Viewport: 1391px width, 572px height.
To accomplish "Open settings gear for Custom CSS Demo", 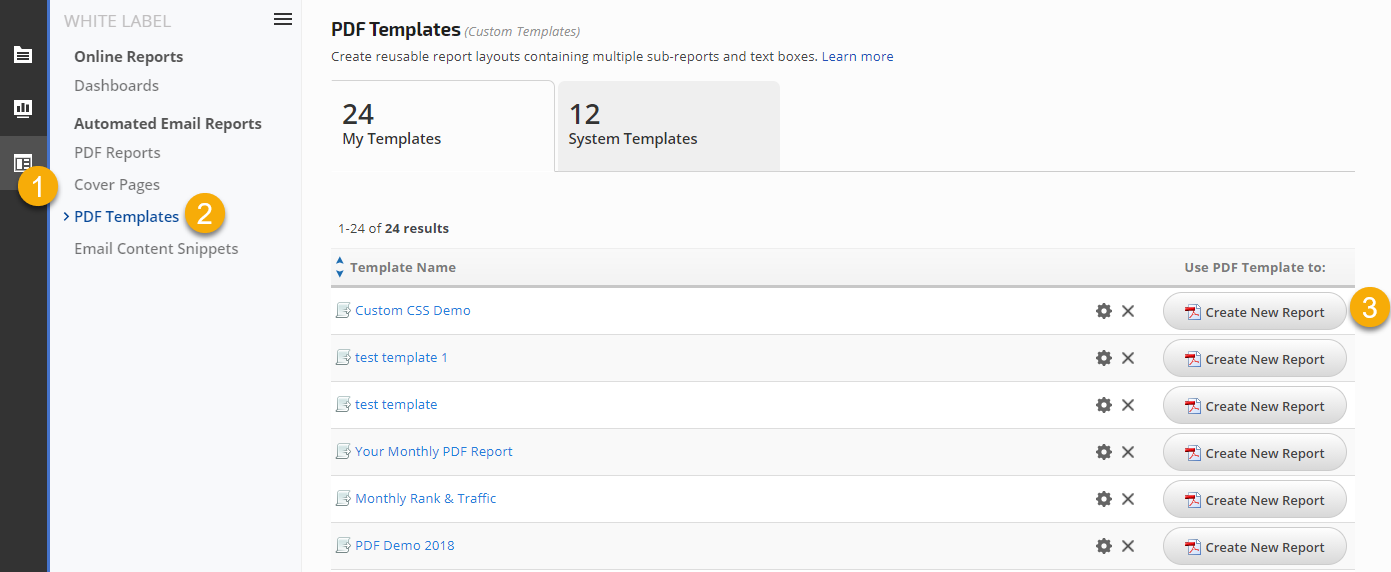I will point(1104,311).
